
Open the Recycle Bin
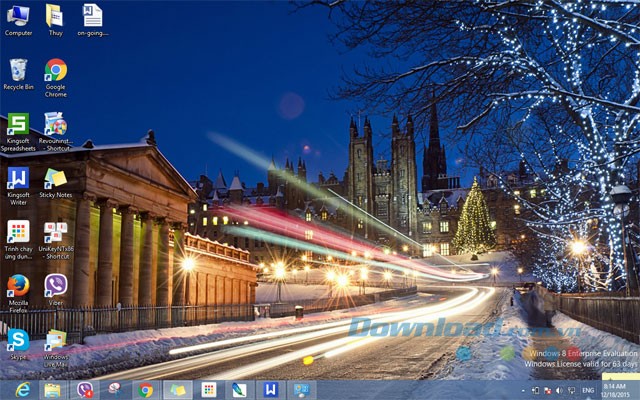pyautogui.click(x=18, y=70)
